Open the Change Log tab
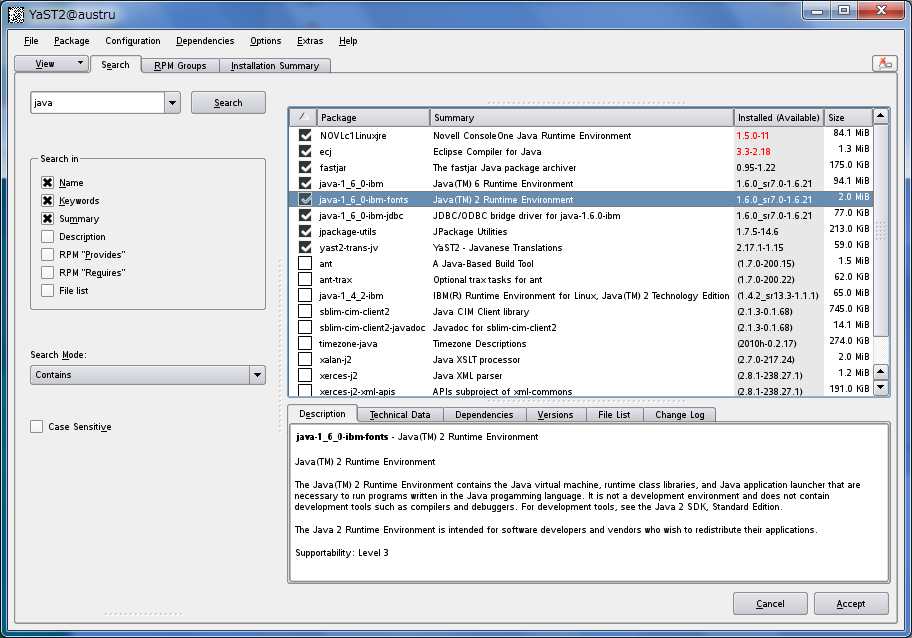The width and height of the screenshot is (912, 638). coord(679,415)
